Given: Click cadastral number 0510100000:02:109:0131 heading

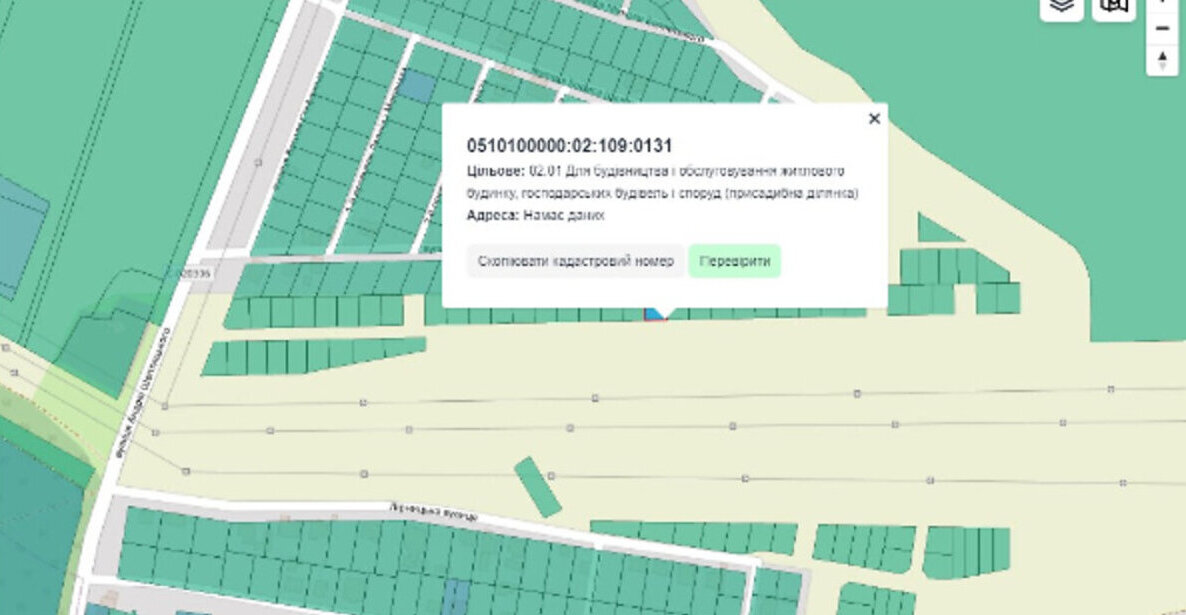Looking at the screenshot, I should (x=569, y=147).
